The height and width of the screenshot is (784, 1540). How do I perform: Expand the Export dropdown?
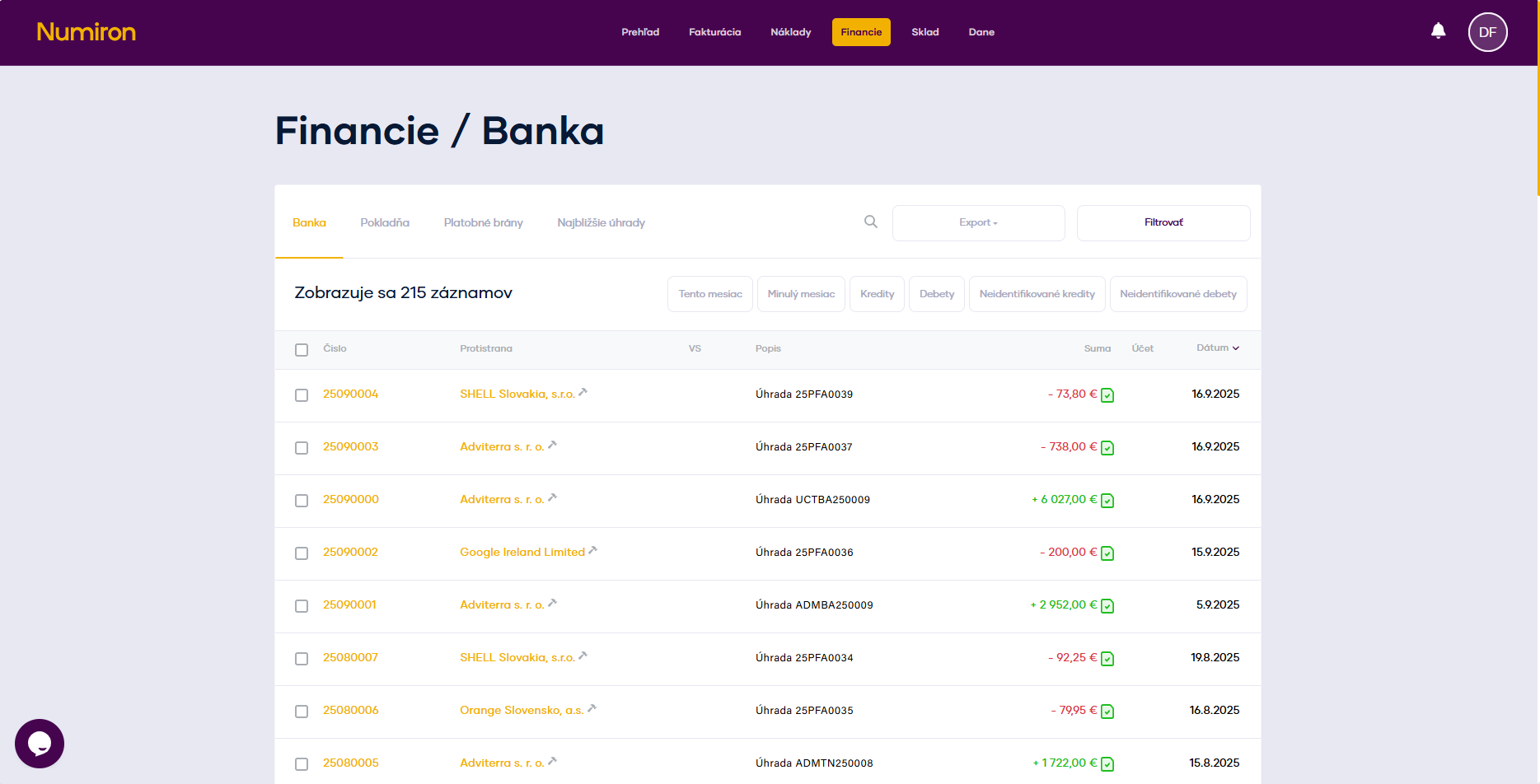tap(978, 223)
